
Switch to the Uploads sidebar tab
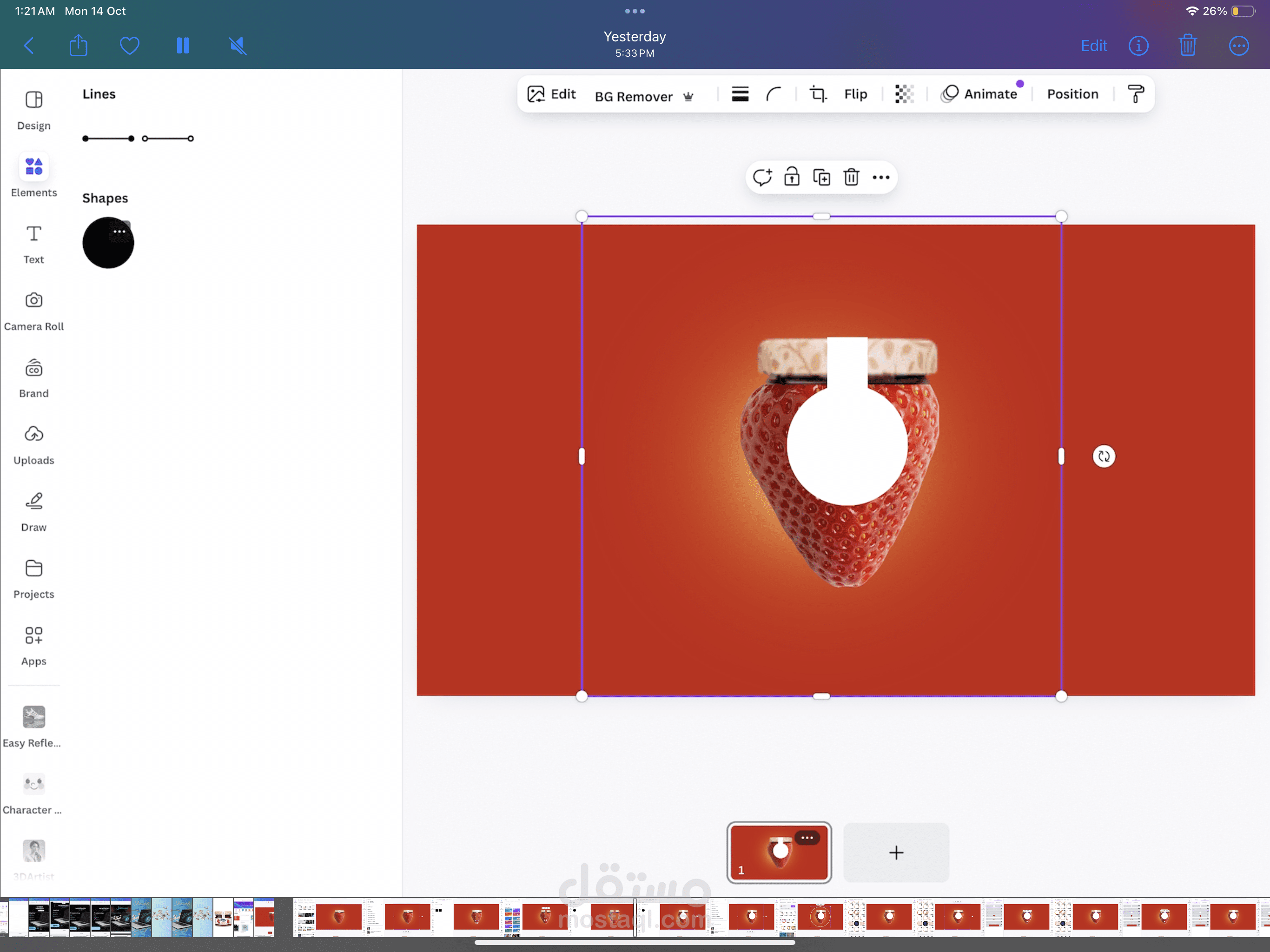(34, 445)
